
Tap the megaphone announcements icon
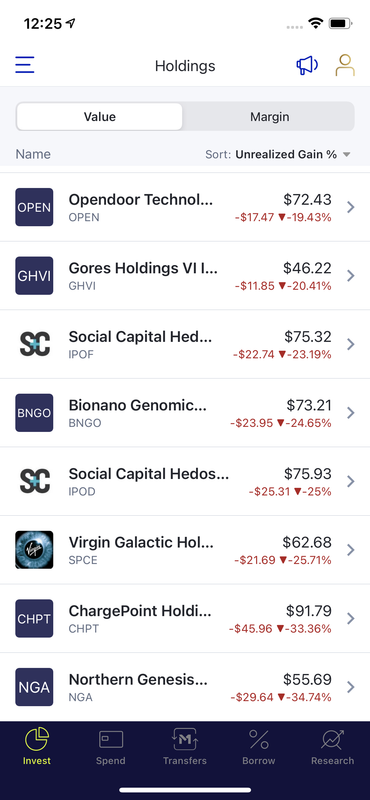click(307, 65)
